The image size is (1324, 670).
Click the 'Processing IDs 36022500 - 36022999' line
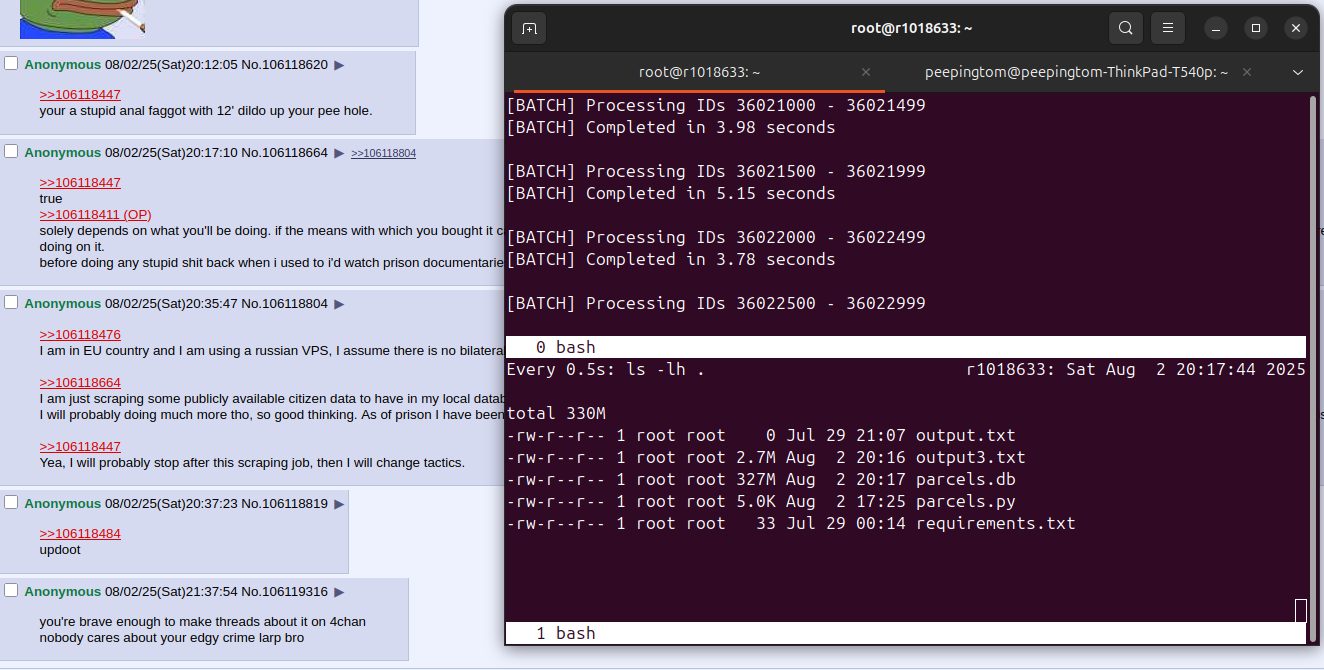point(716,304)
